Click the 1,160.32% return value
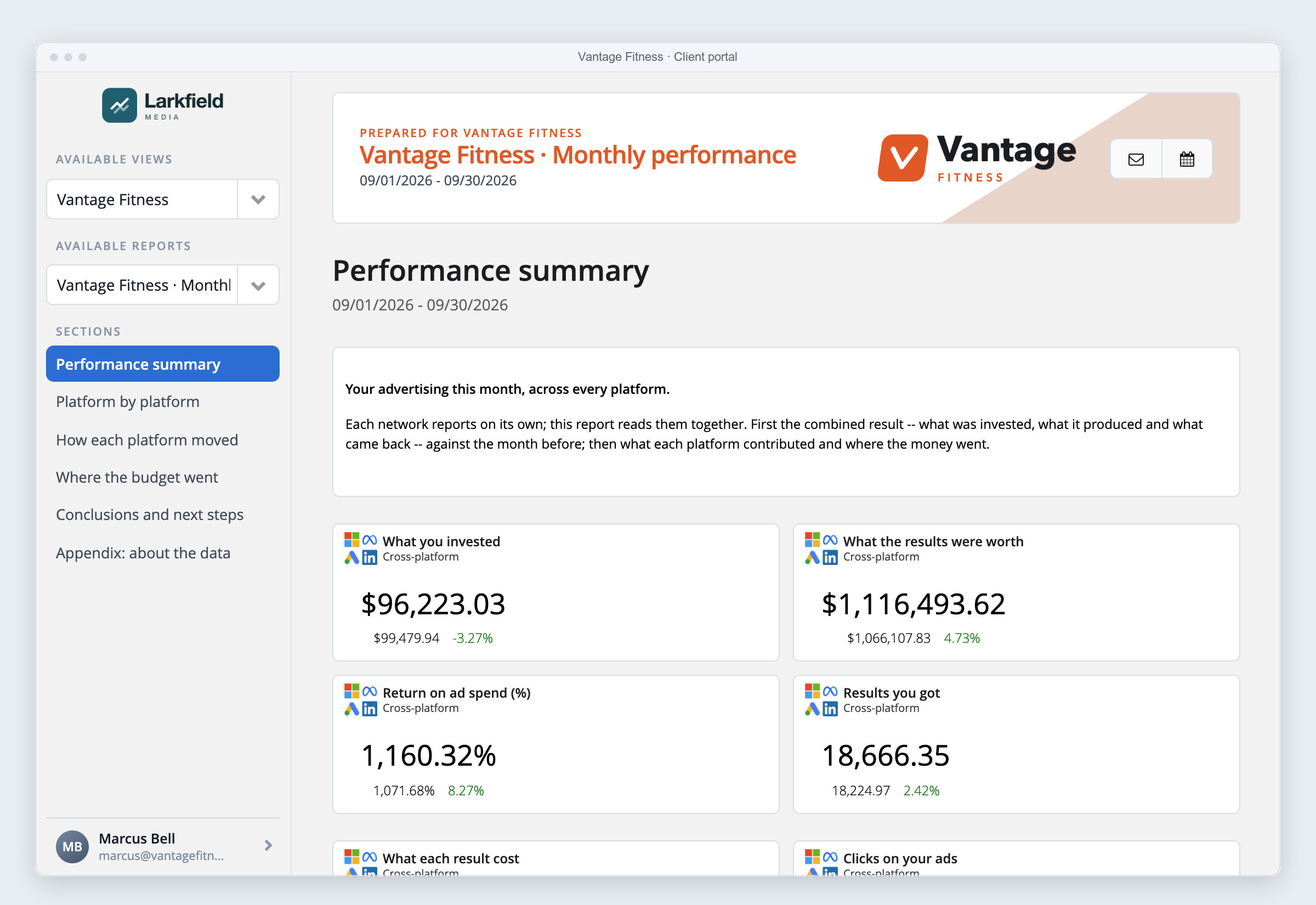This screenshot has height=905, width=1316. pyautogui.click(x=428, y=756)
